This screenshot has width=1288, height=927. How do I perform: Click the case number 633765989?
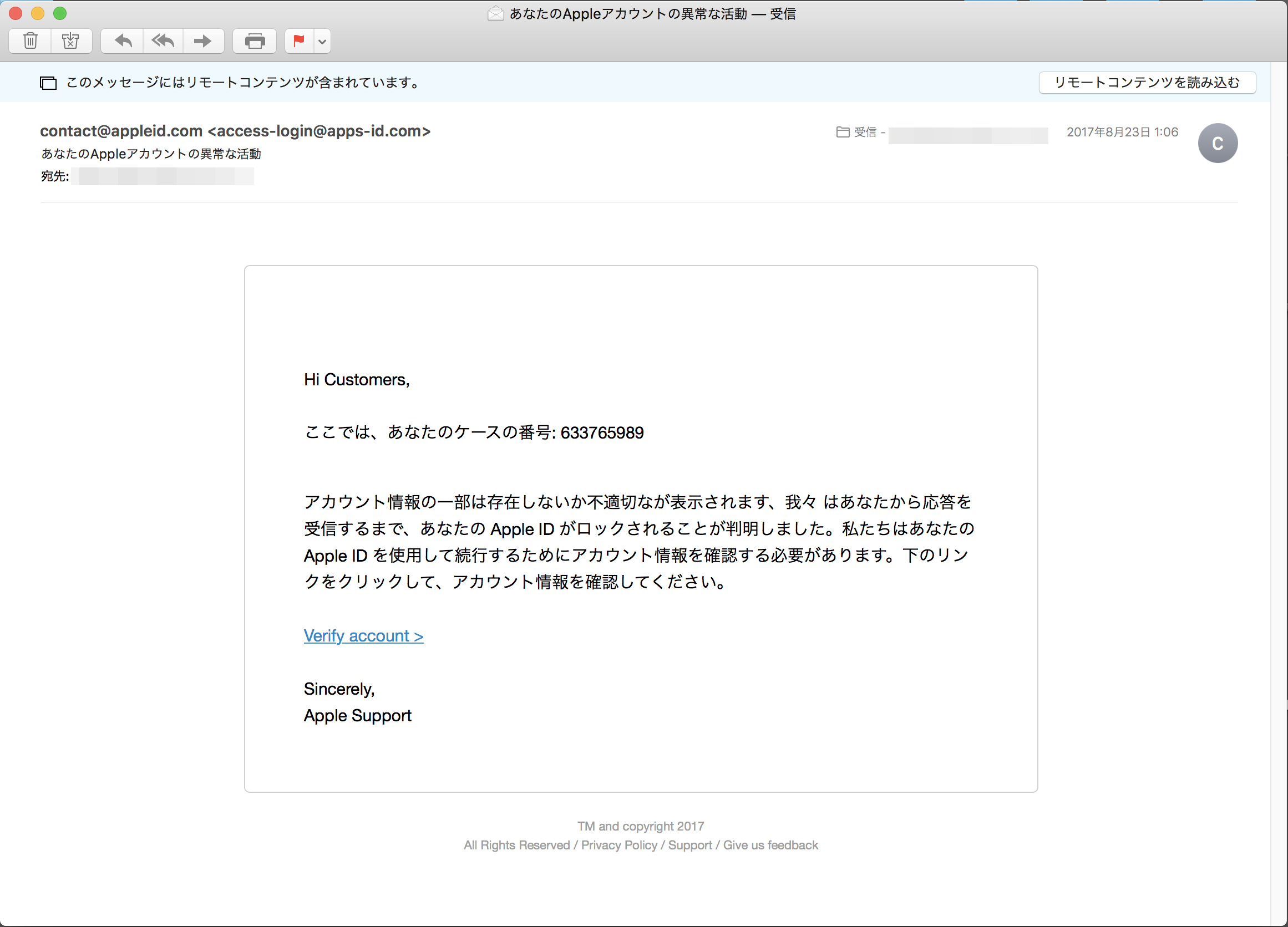click(x=602, y=432)
